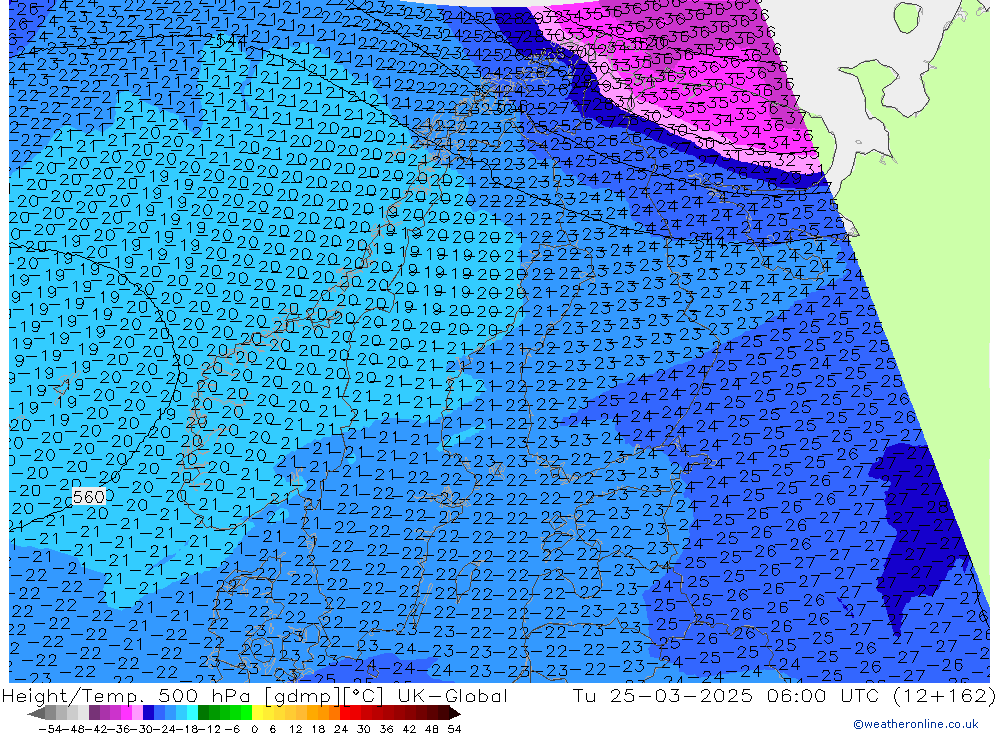Click the '(12+162)' forecast hour text

click(x=943, y=695)
